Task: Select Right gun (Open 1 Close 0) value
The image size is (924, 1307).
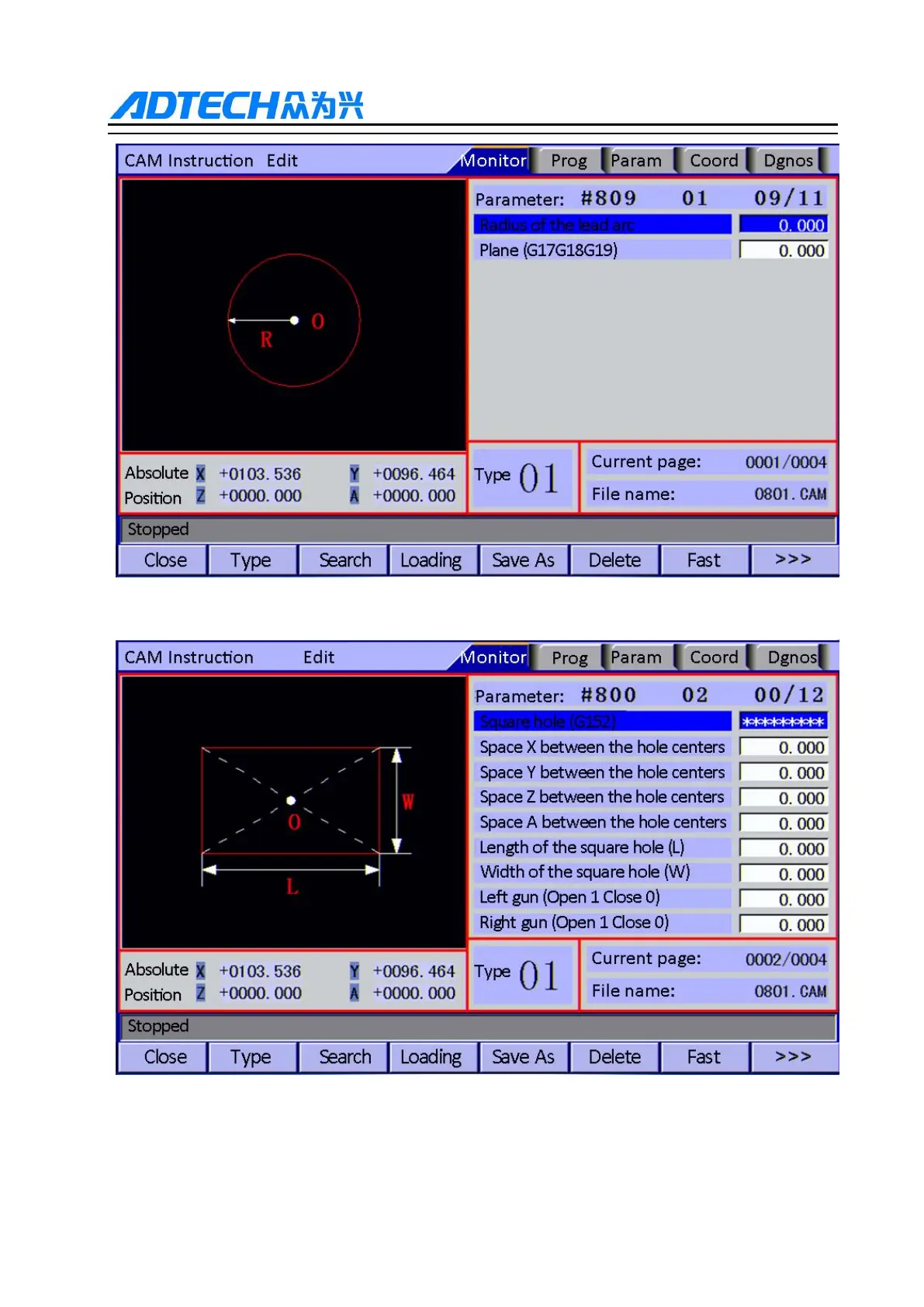Action: (784, 925)
